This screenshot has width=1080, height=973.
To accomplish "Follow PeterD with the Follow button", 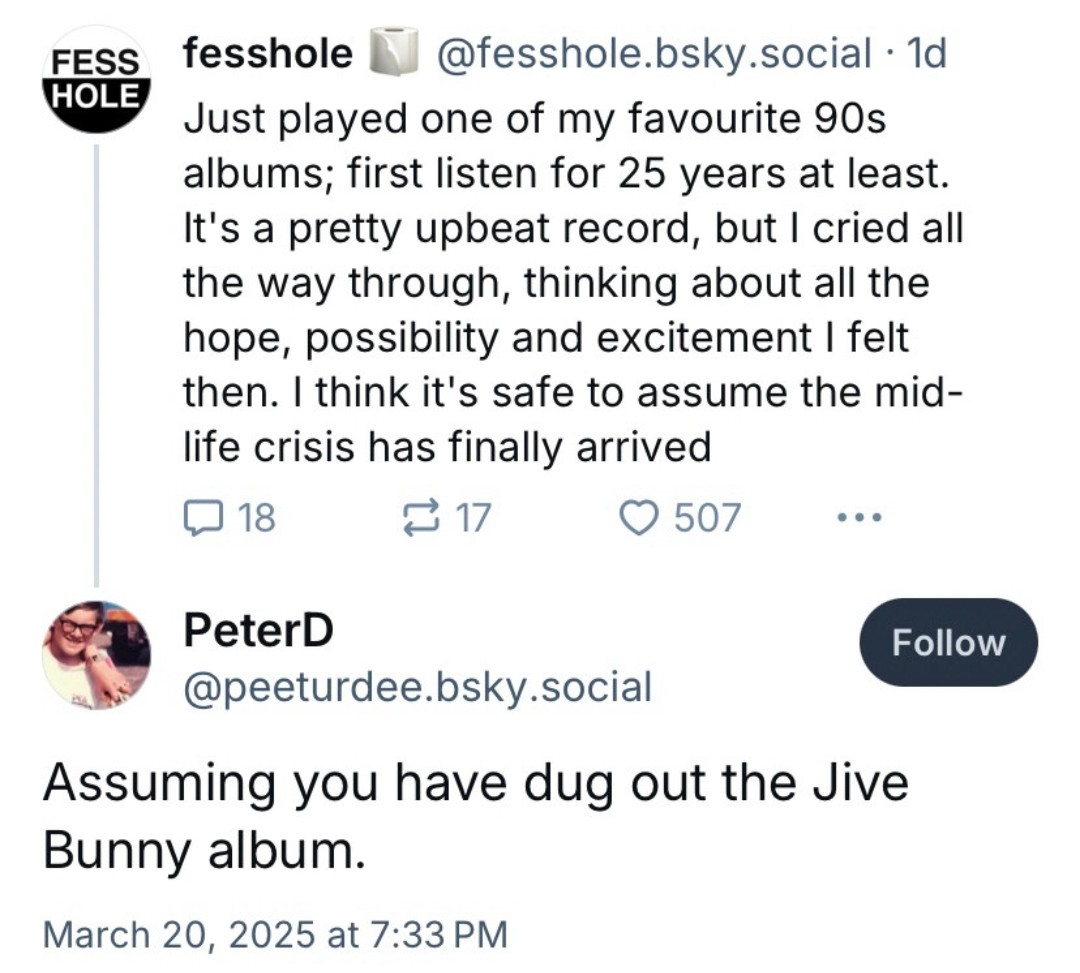I will (x=948, y=642).
